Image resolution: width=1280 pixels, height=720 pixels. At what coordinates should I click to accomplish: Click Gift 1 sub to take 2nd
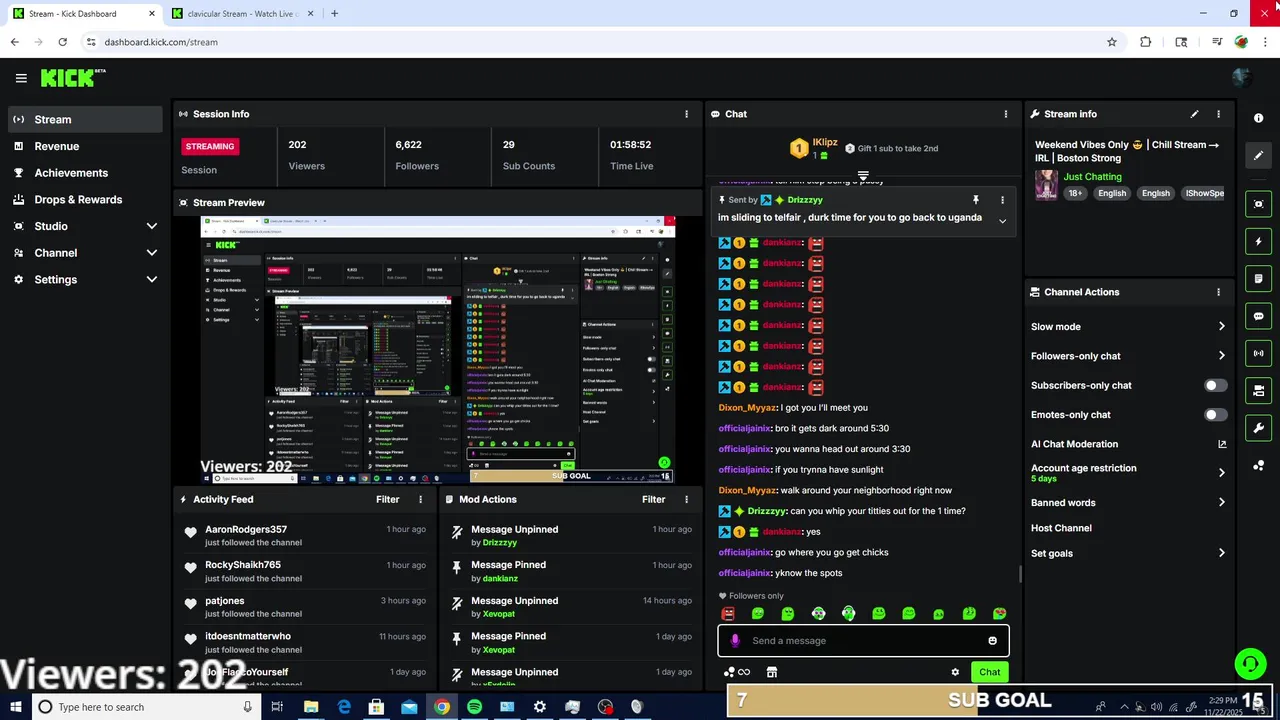[x=891, y=148]
